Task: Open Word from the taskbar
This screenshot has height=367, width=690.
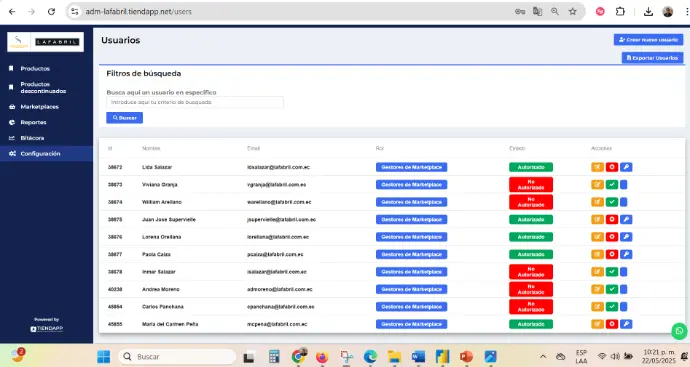Action: (x=418, y=356)
